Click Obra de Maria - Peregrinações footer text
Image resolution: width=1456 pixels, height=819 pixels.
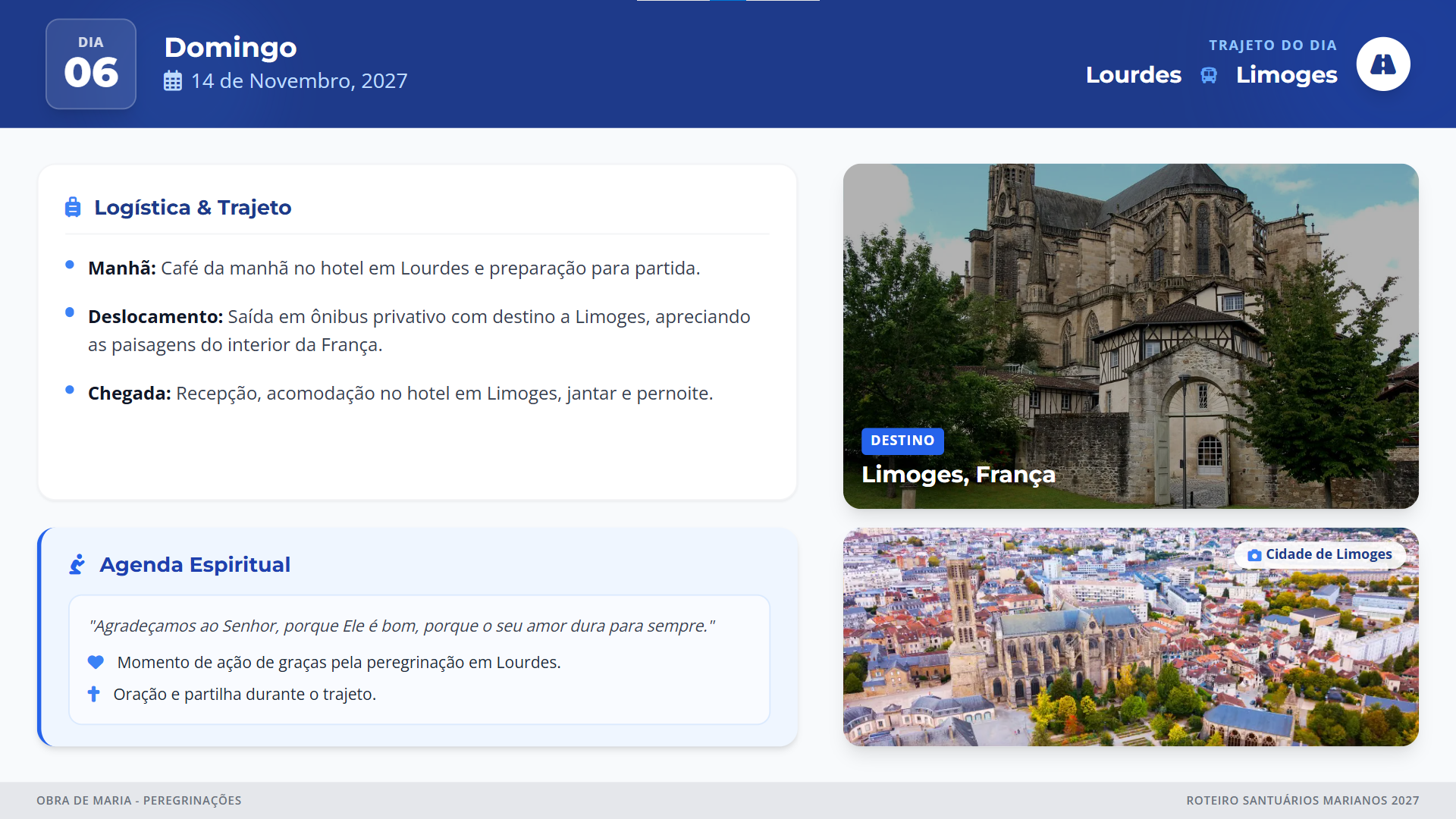point(139,800)
